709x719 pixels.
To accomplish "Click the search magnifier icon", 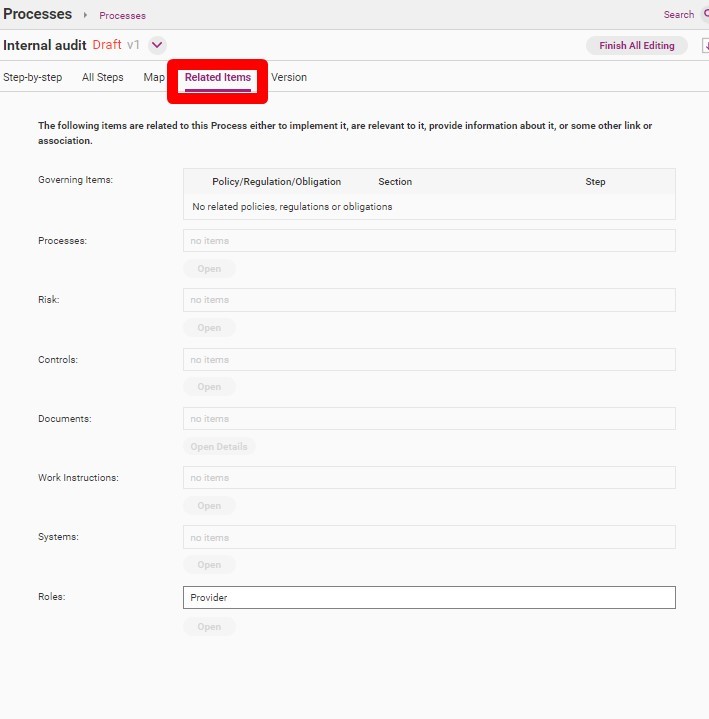I will click(x=705, y=14).
